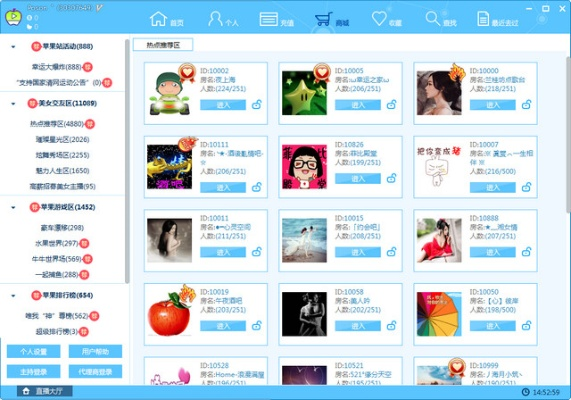
Task: Click the 14:52:59 time display
Action: 546,392
